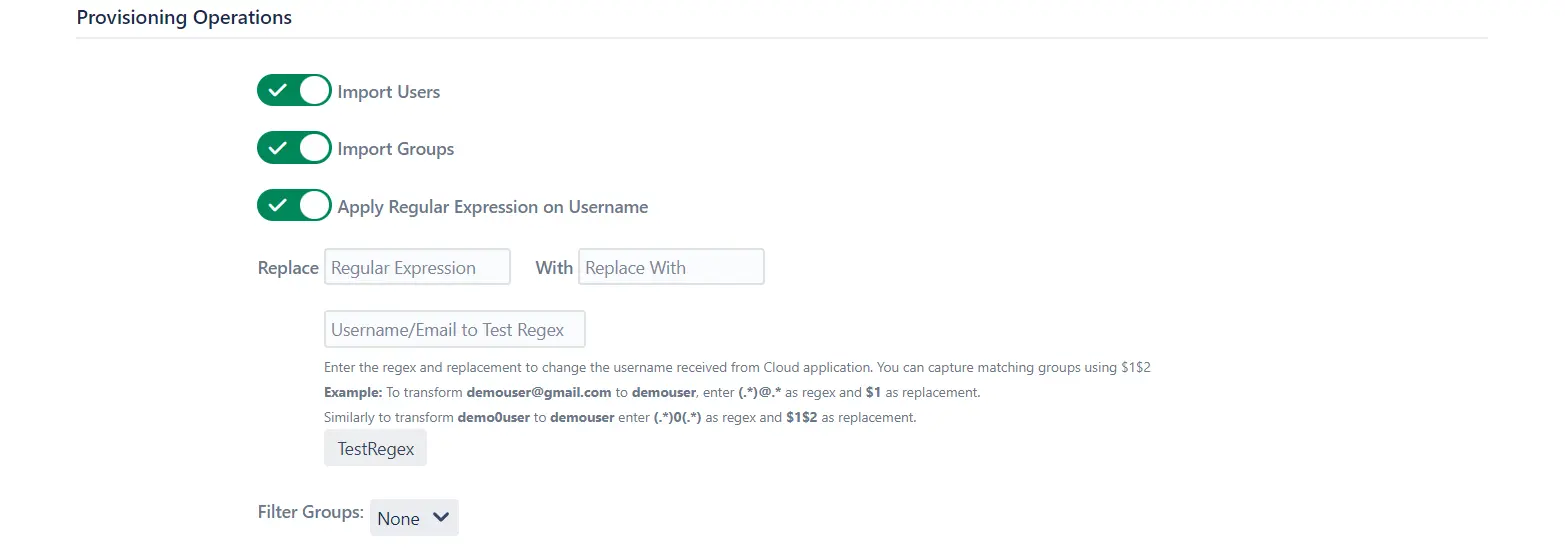
Task: Click the Filter Groups label
Action: click(x=310, y=512)
